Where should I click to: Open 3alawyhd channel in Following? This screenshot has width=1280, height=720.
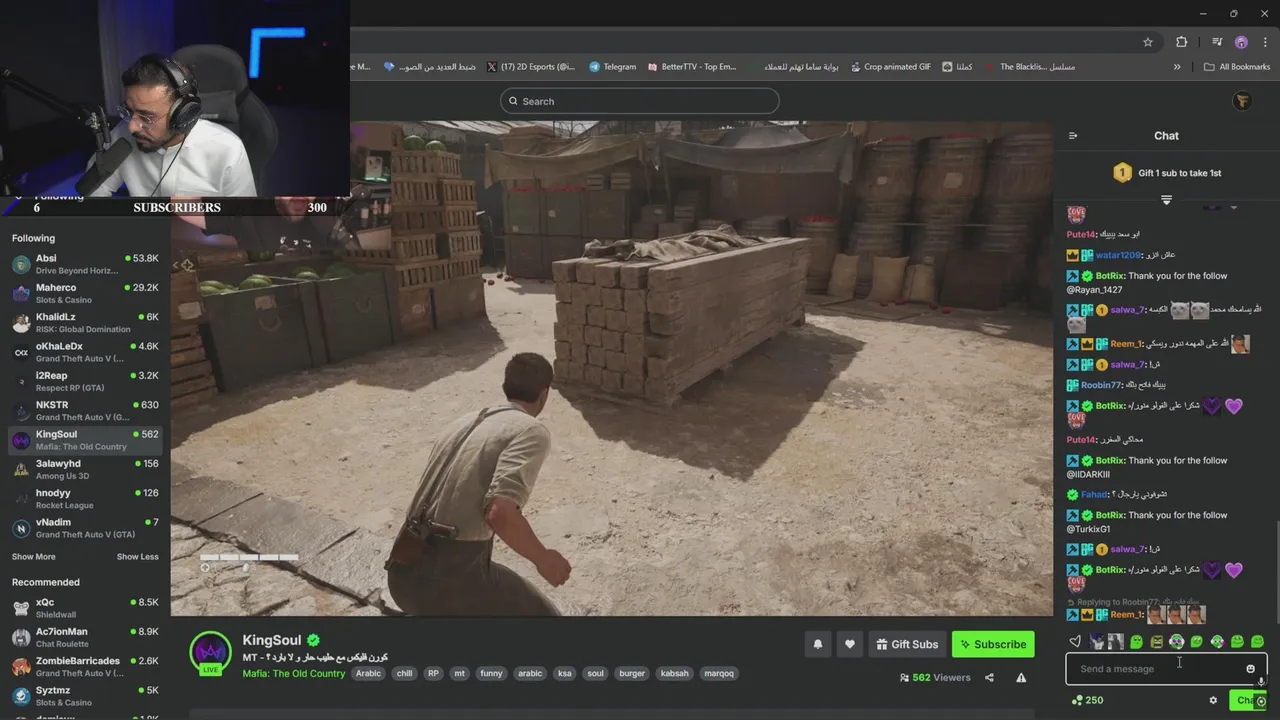coord(85,469)
